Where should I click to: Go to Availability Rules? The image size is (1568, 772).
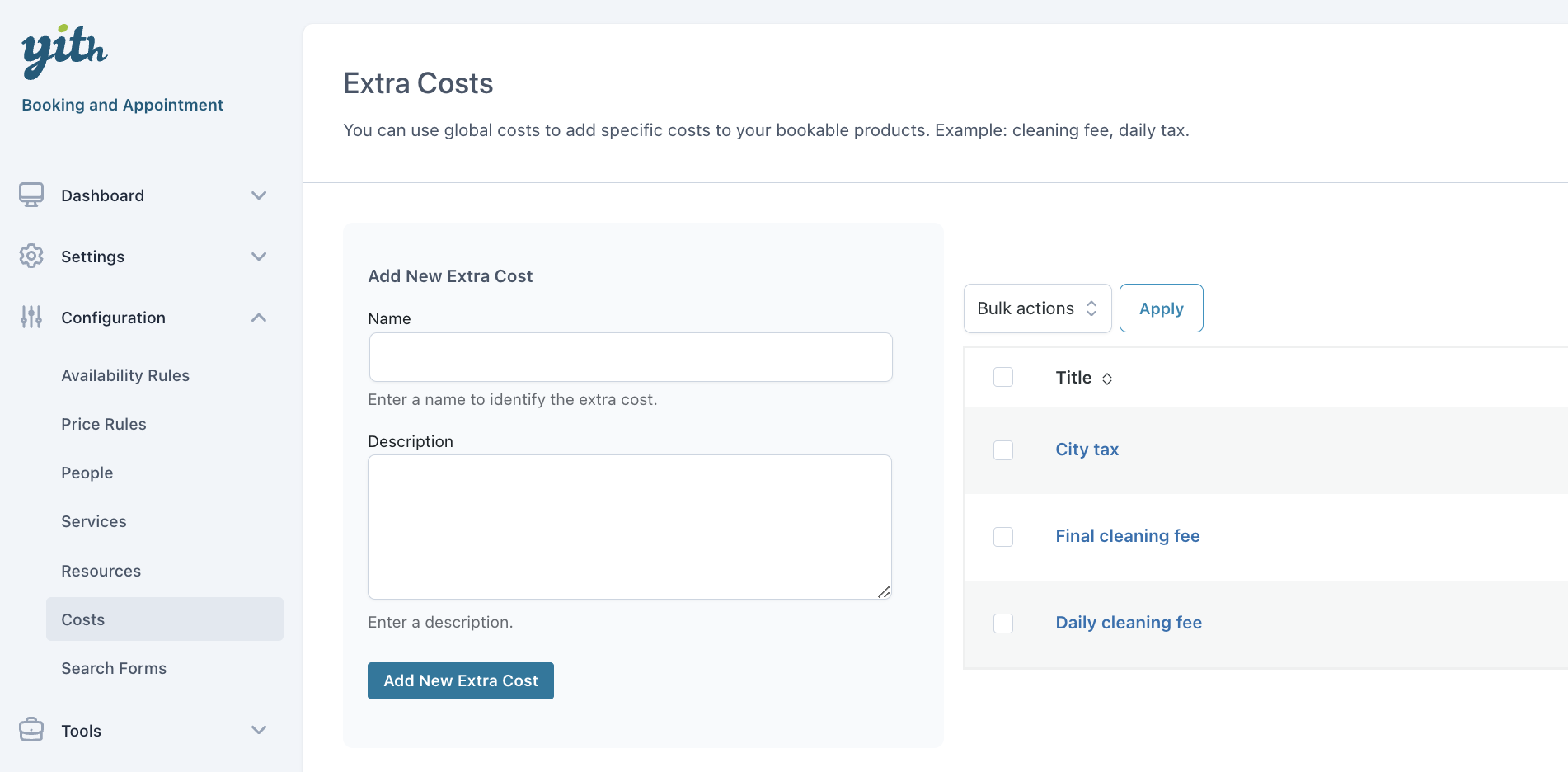pos(125,375)
